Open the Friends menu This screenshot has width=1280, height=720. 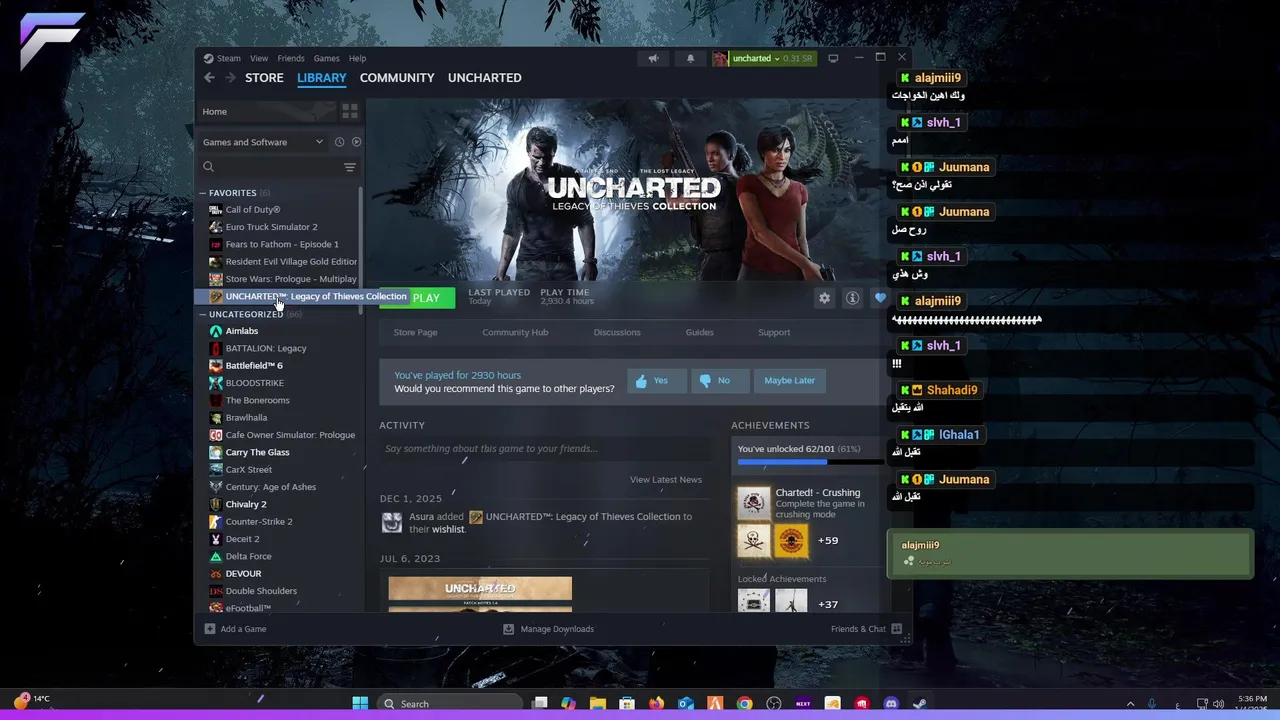pyautogui.click(x=291, y=58)
